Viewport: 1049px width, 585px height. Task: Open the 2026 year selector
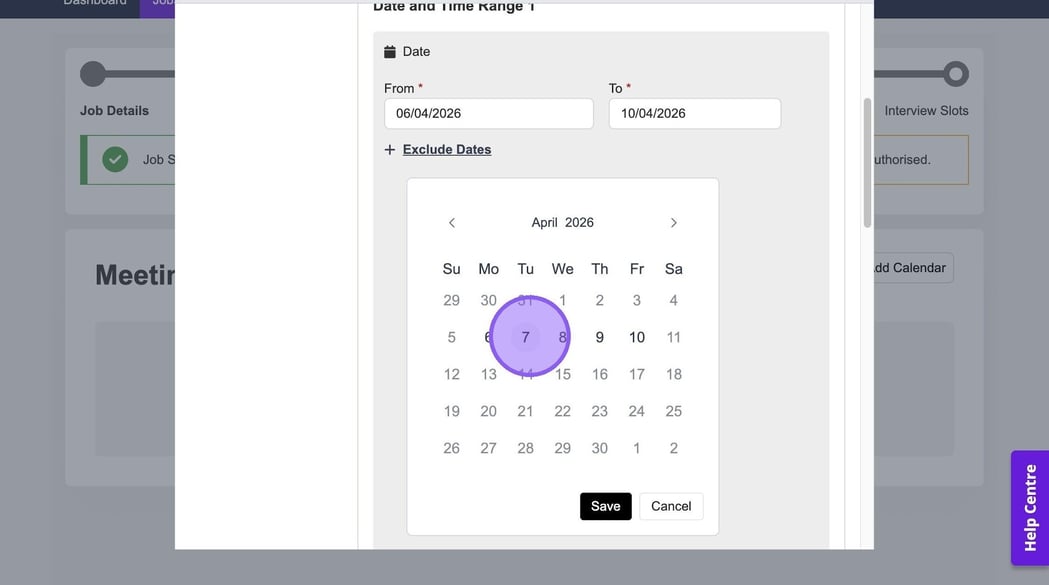[579, 223]
